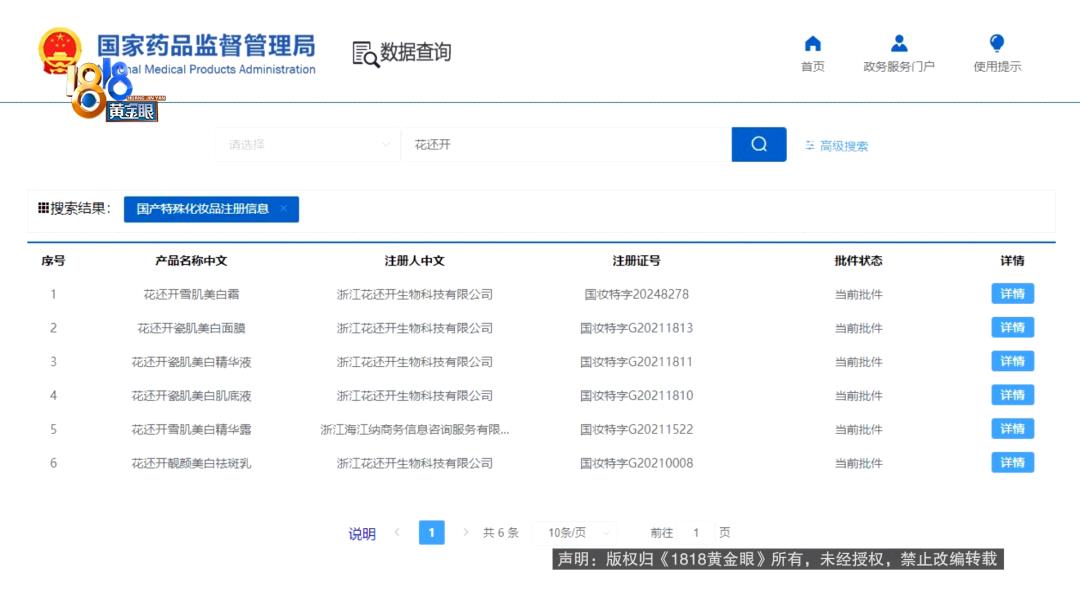The width and height of the screenshot is (1080, 608).
Task: Click the 搜索结果 grid icon
Action: tap(43, 208)
